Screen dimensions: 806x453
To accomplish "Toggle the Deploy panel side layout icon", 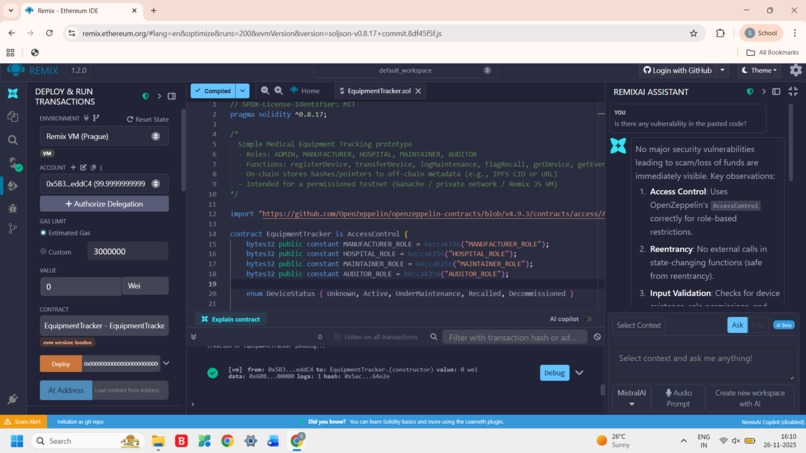I will [172, 96].
